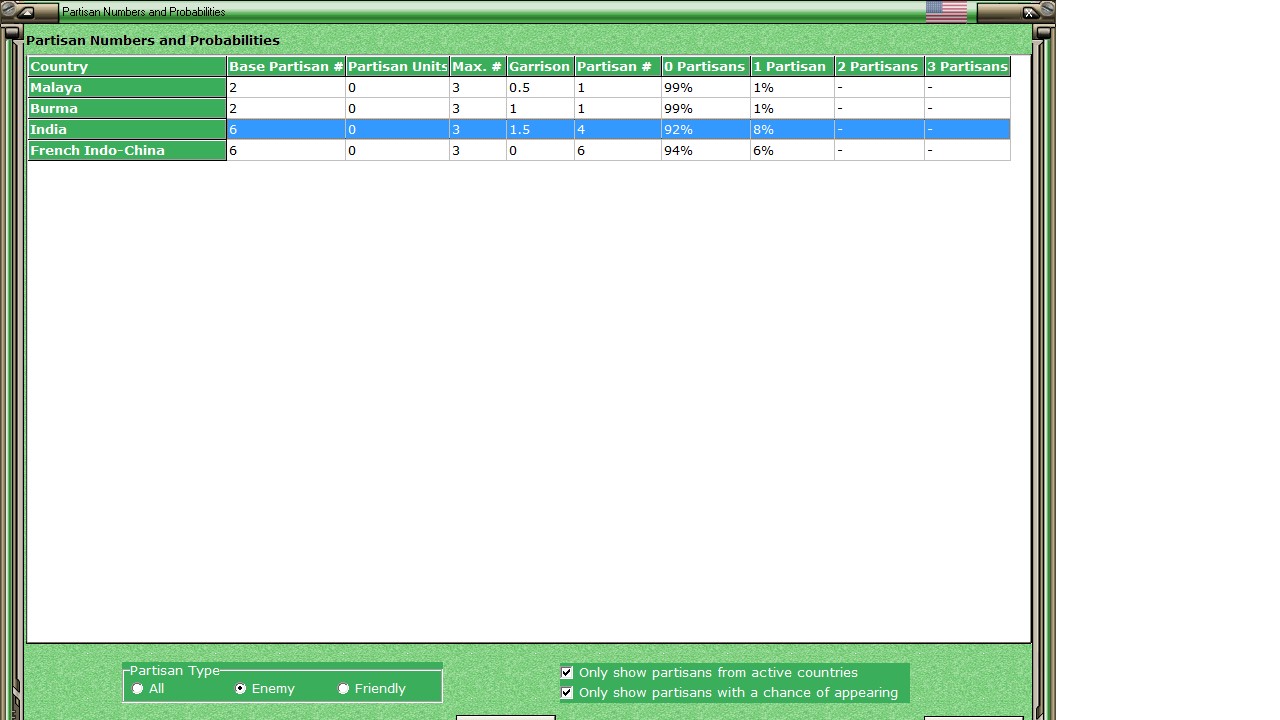Click French Indo-China's Partisan # value 6
1280x720 pixels.
617,150
